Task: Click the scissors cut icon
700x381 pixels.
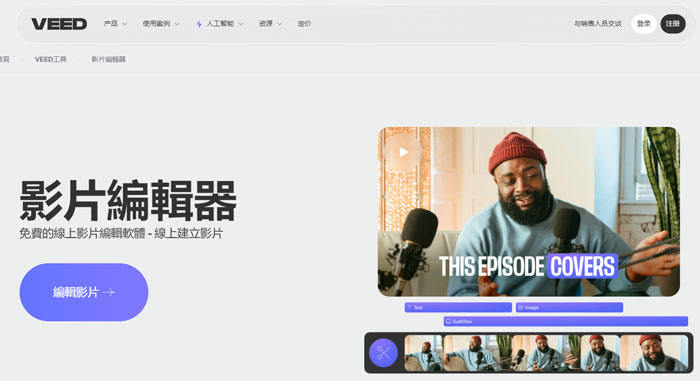Action: (x=383, y=353)
